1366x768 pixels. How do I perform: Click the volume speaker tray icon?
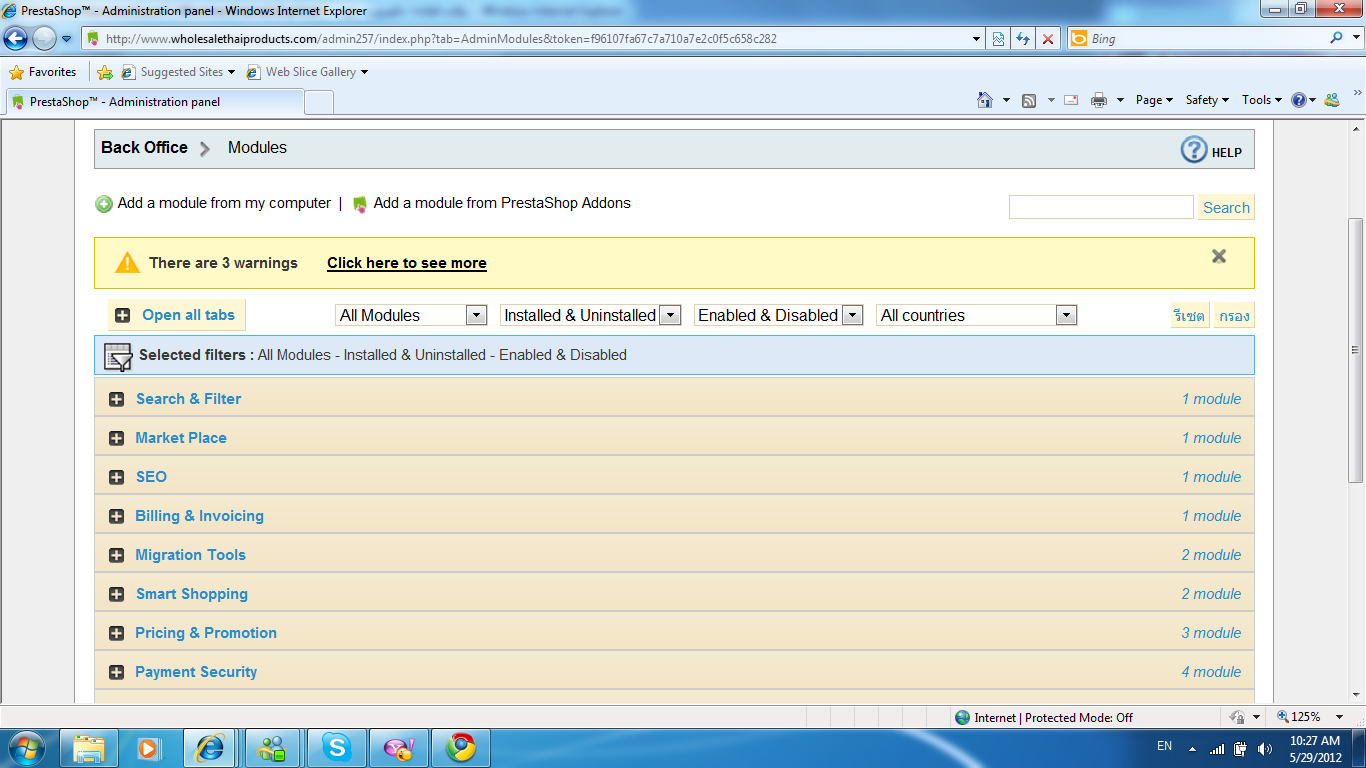[1265, 748]
